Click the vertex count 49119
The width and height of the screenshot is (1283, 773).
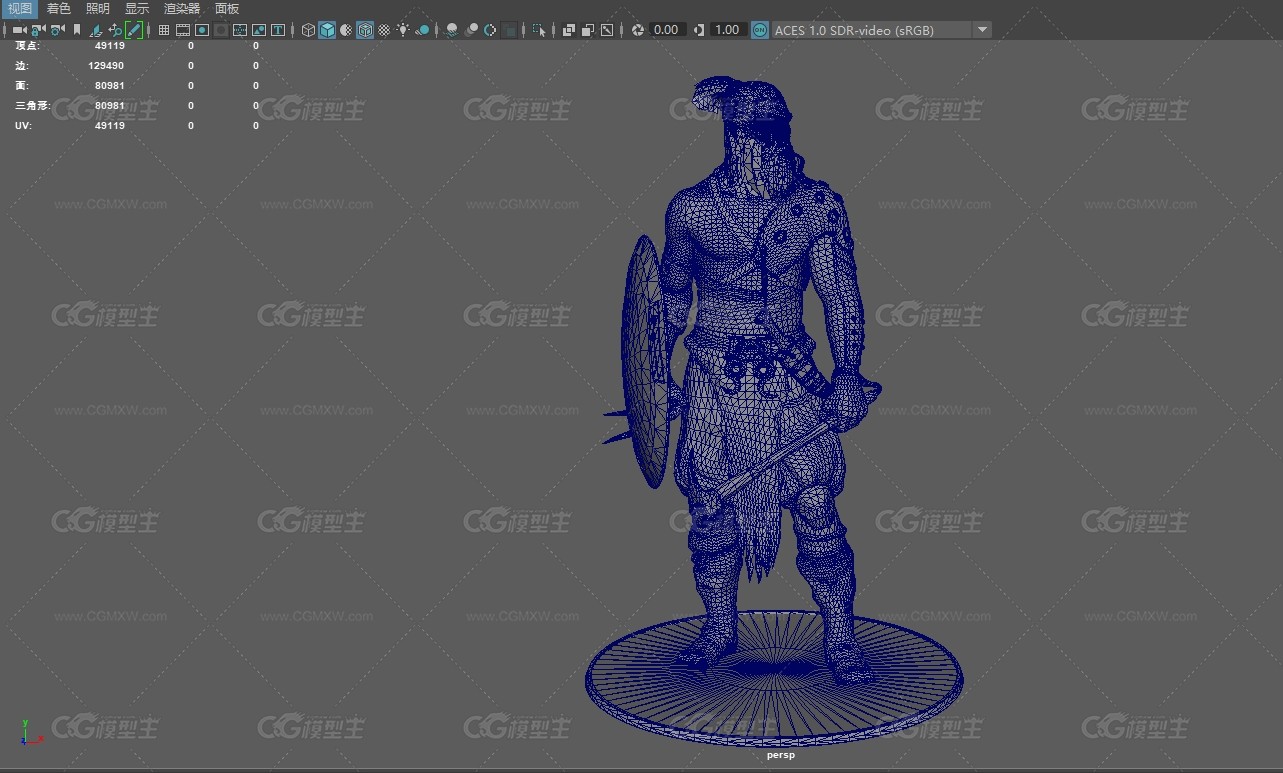(110, 46)
